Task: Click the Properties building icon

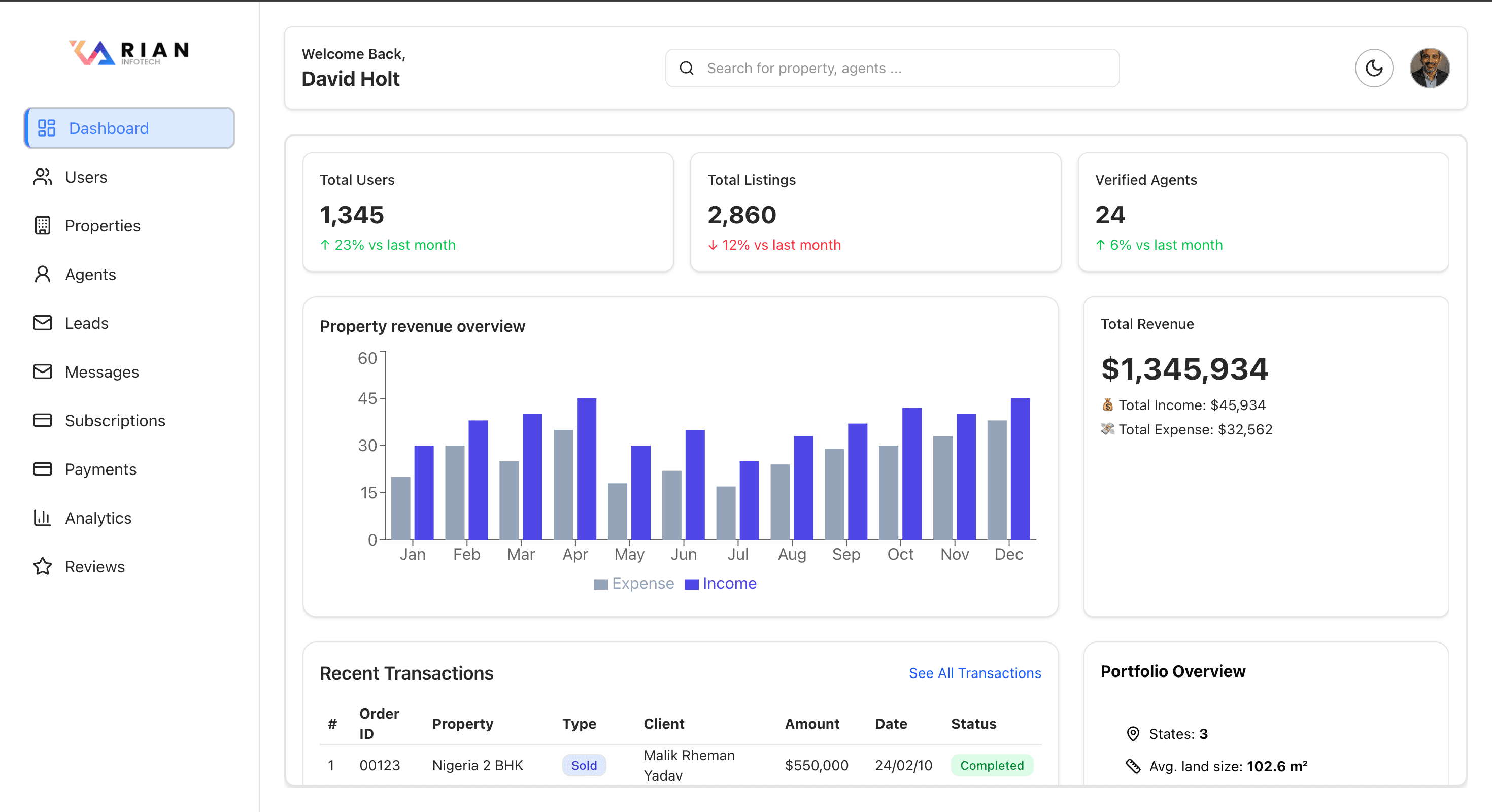Action: point(42,225)
